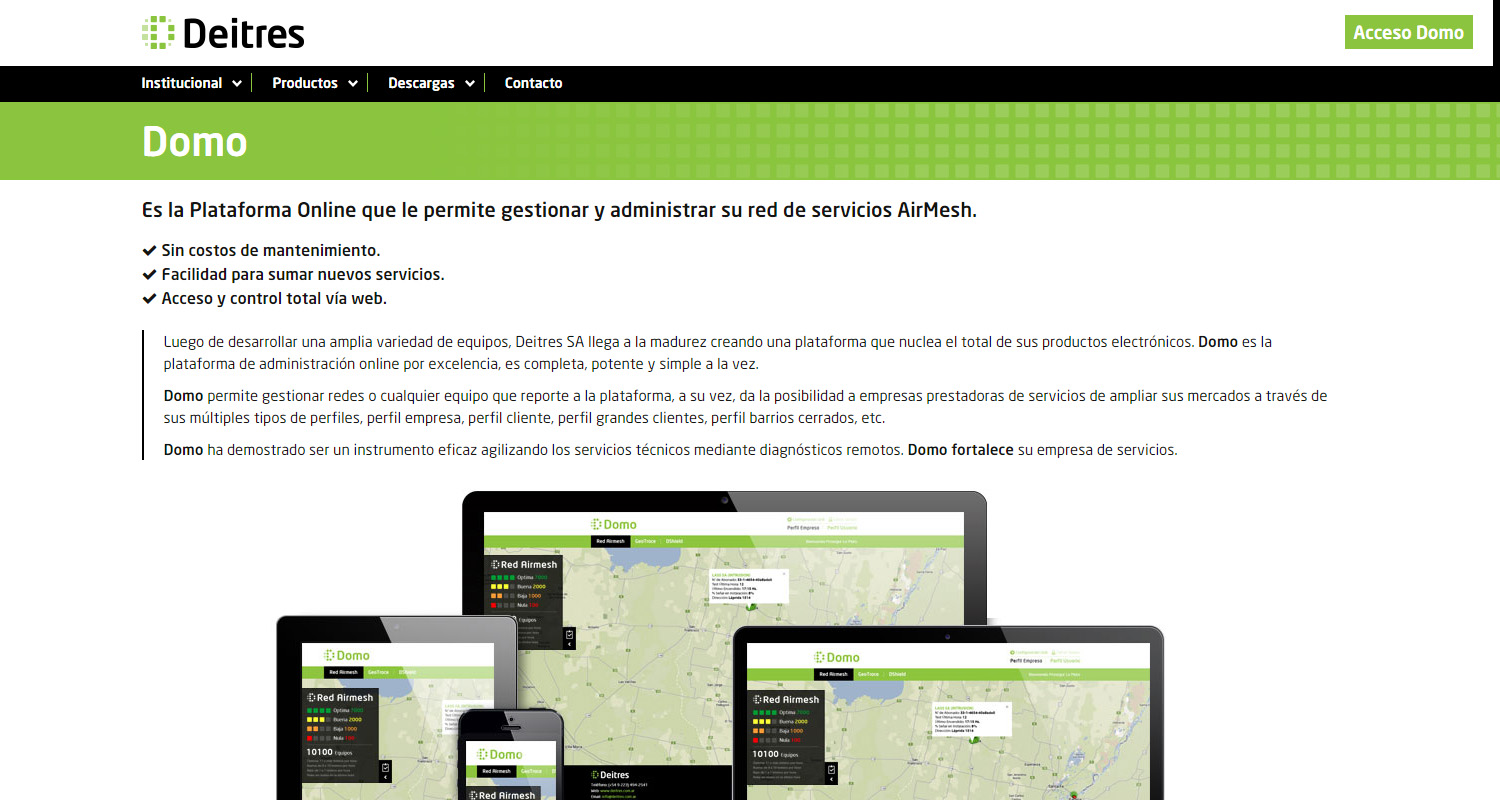Click the clipboard icon on the right tablet panel
1500x800 pixels.
click(831, 770)
